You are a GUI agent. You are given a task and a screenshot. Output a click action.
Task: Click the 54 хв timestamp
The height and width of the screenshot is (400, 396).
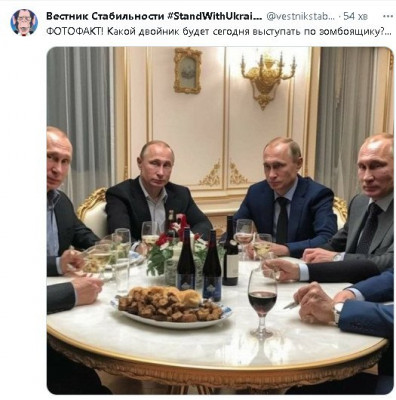pyautogui.click(x=355, y=16)
